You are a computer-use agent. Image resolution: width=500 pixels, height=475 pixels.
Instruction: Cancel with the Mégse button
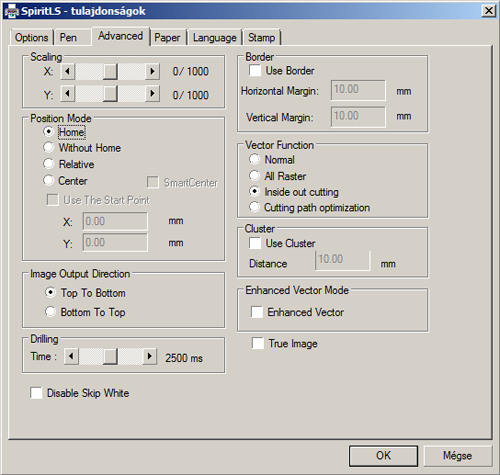458,456
